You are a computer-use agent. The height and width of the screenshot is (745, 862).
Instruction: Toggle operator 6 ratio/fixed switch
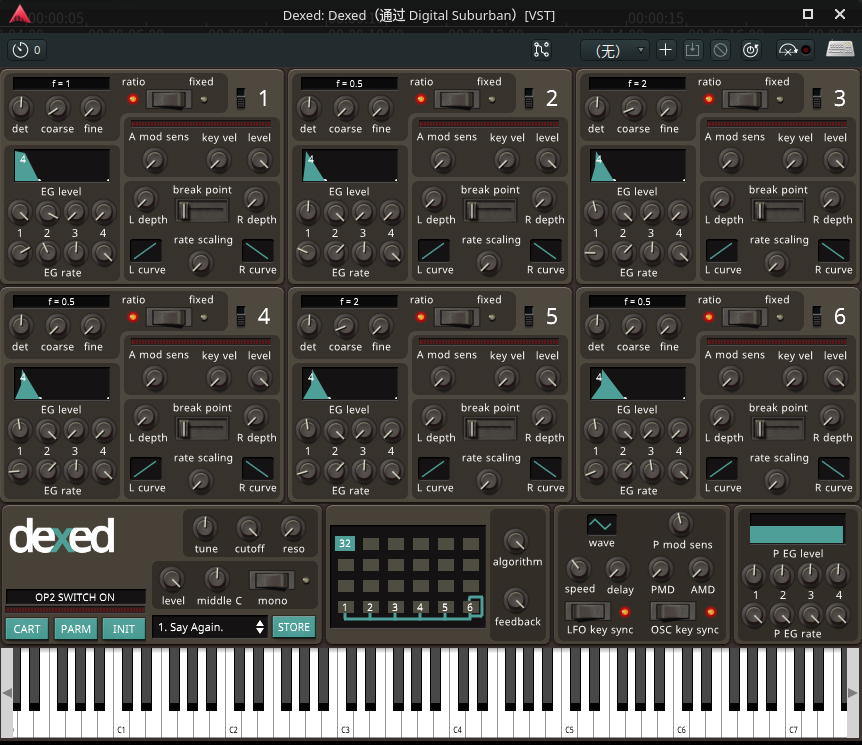click(x=745, y=317)
